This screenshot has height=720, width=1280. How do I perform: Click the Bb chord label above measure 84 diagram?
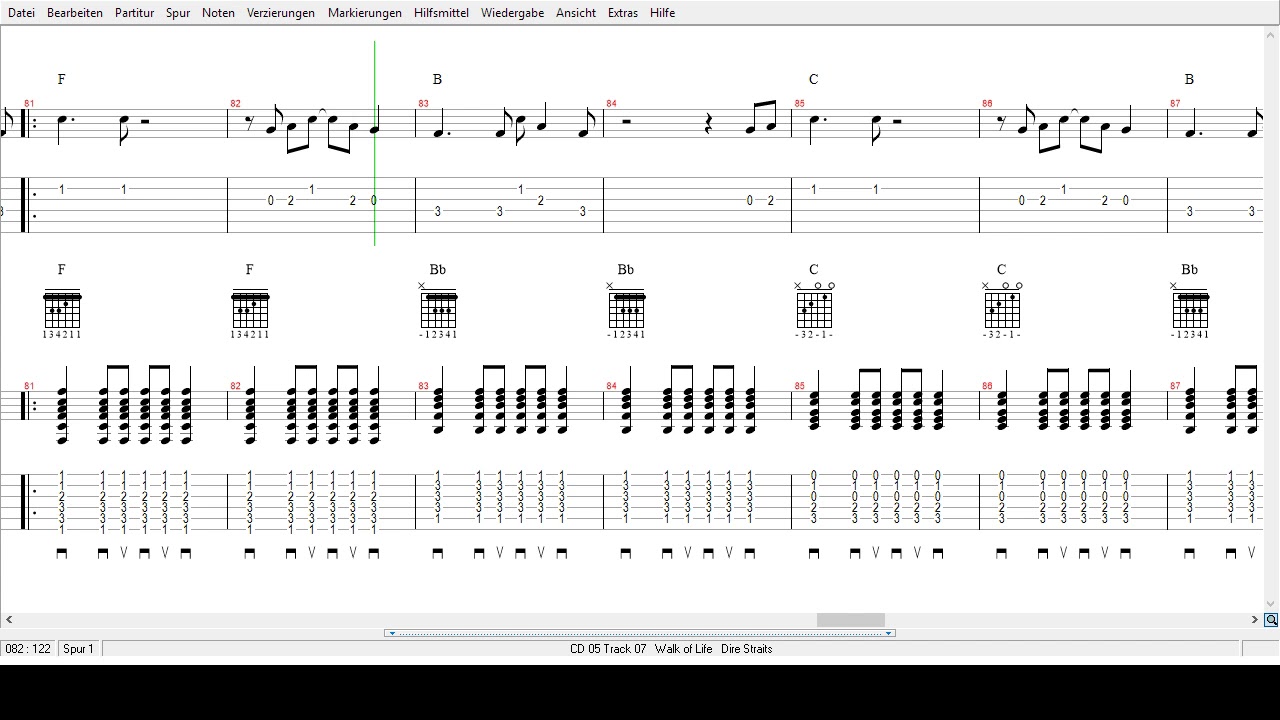pos(626,270)
